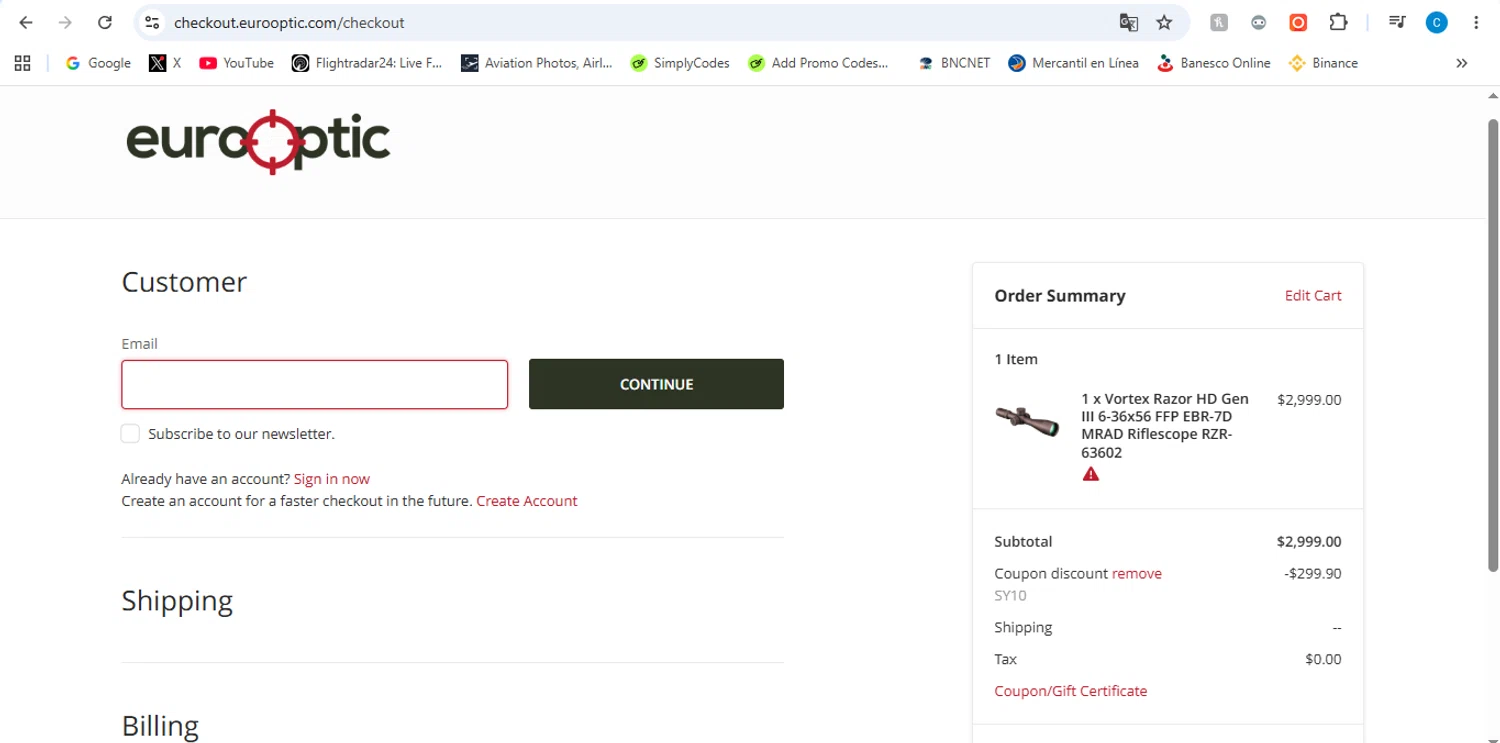Image resolution: width=1500 pixels, height=743 pixels.
Task: Reload the checkout page
Action: [104, 22]
